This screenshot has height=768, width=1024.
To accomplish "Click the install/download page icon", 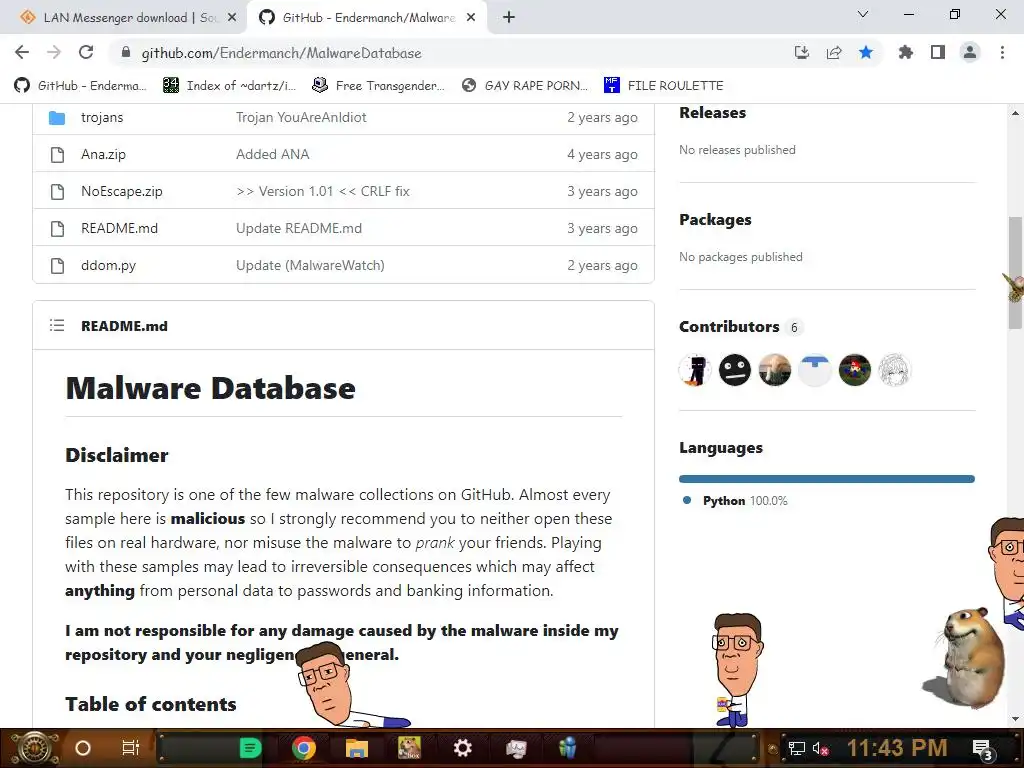I will [801, 52].
